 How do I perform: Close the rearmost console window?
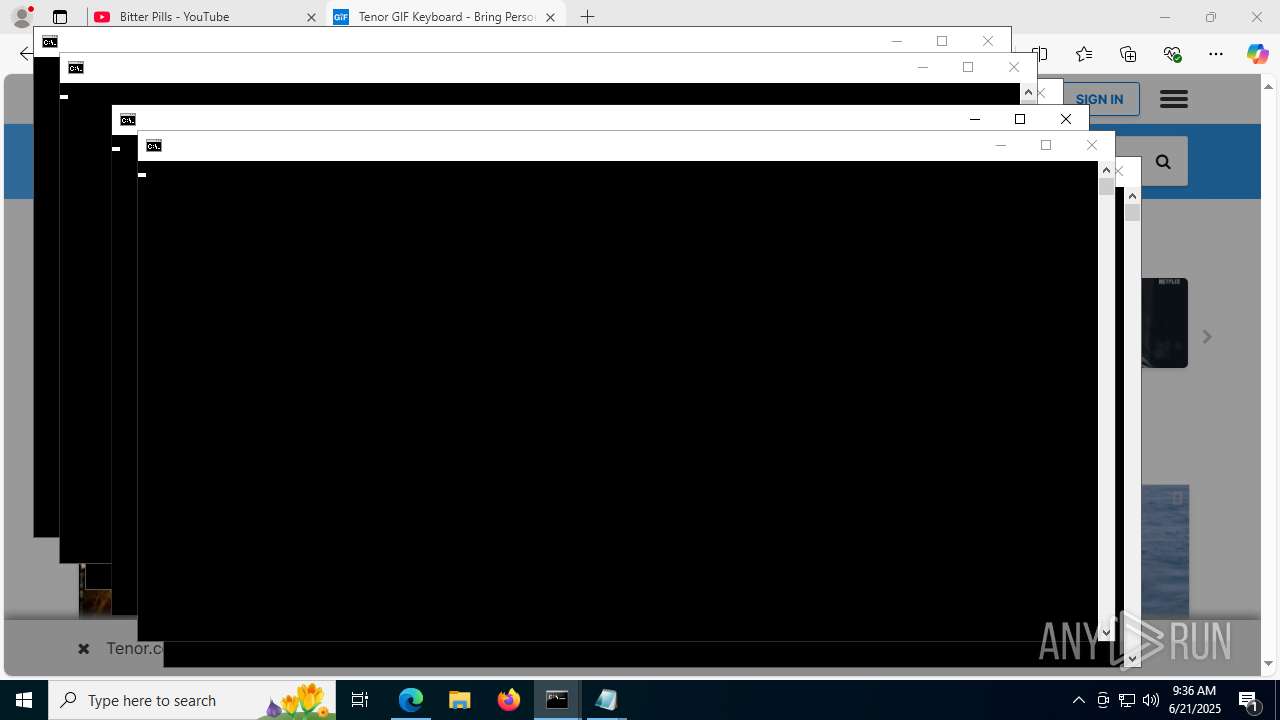(x=988, y=41)
